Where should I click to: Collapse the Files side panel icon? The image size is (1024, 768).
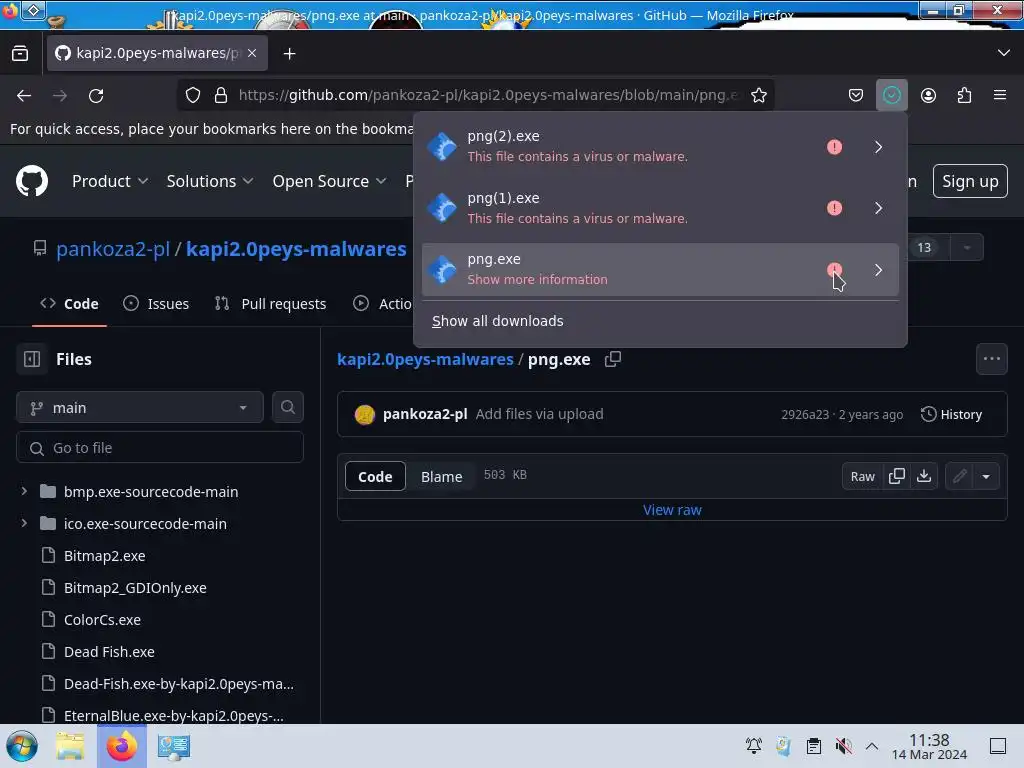tap(32, 359)
